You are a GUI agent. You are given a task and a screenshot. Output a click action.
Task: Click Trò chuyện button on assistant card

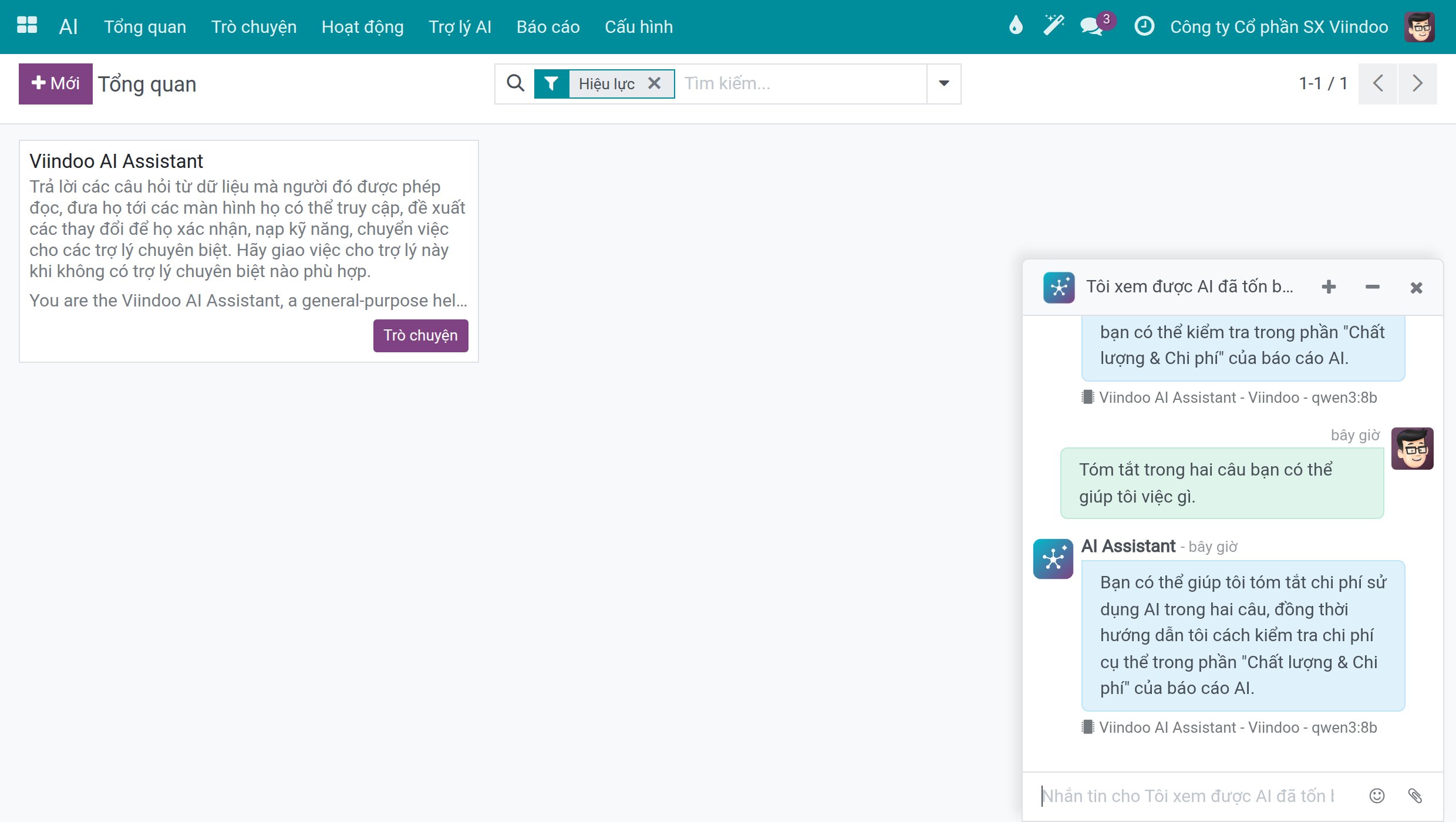click(420, 335)
